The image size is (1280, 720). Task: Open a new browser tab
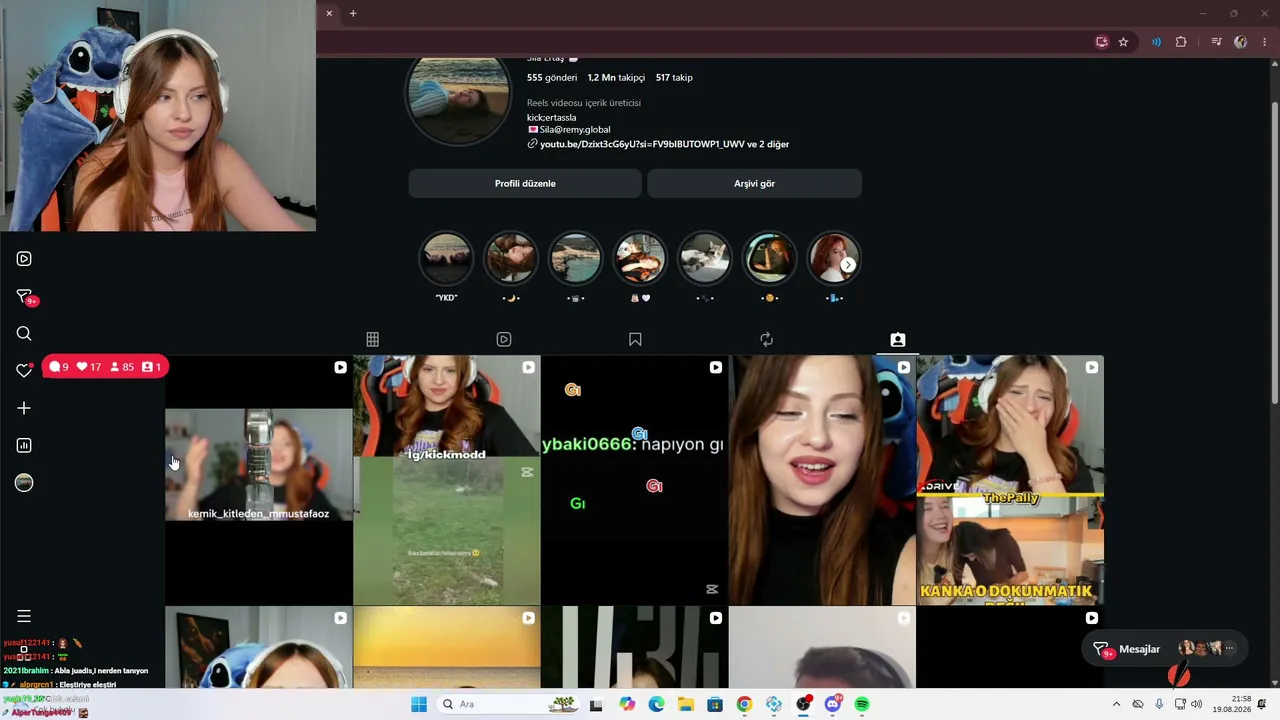point(353,13)
